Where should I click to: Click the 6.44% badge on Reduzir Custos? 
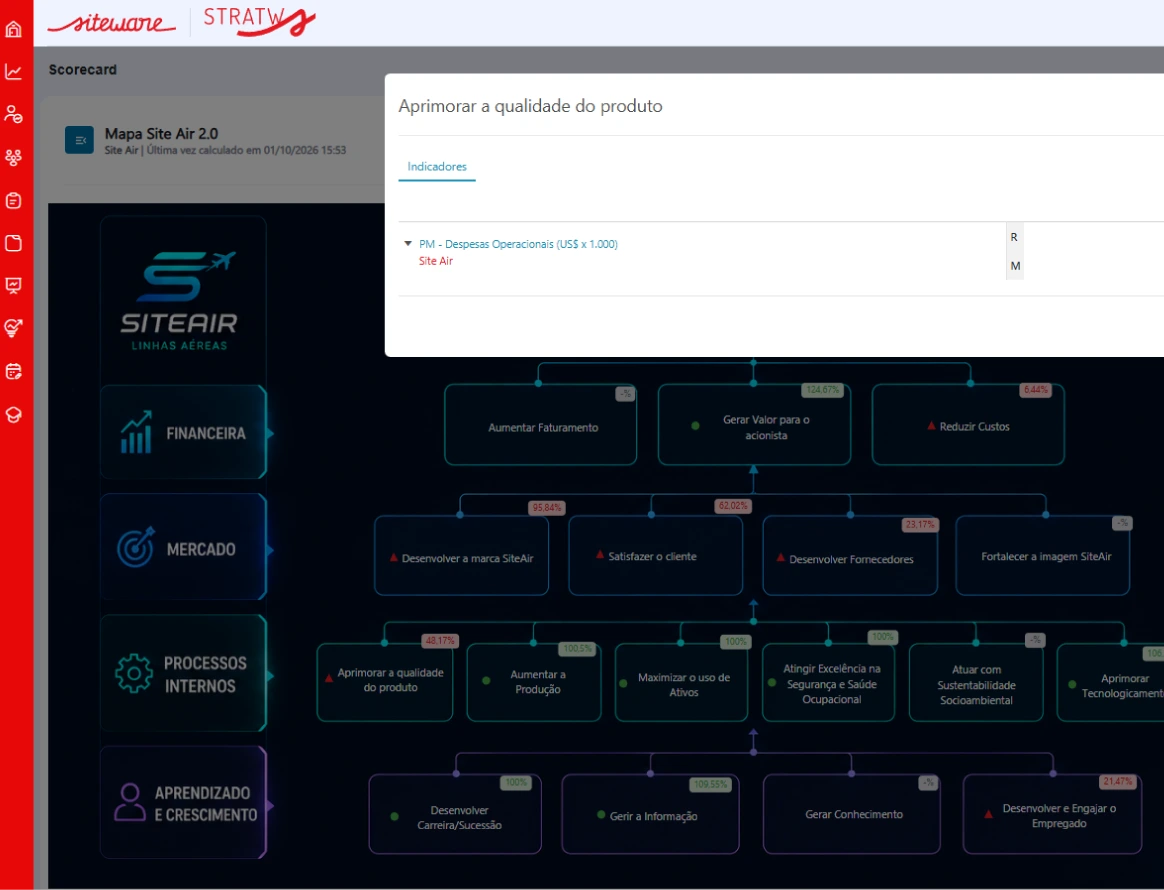pos(1036,390)
